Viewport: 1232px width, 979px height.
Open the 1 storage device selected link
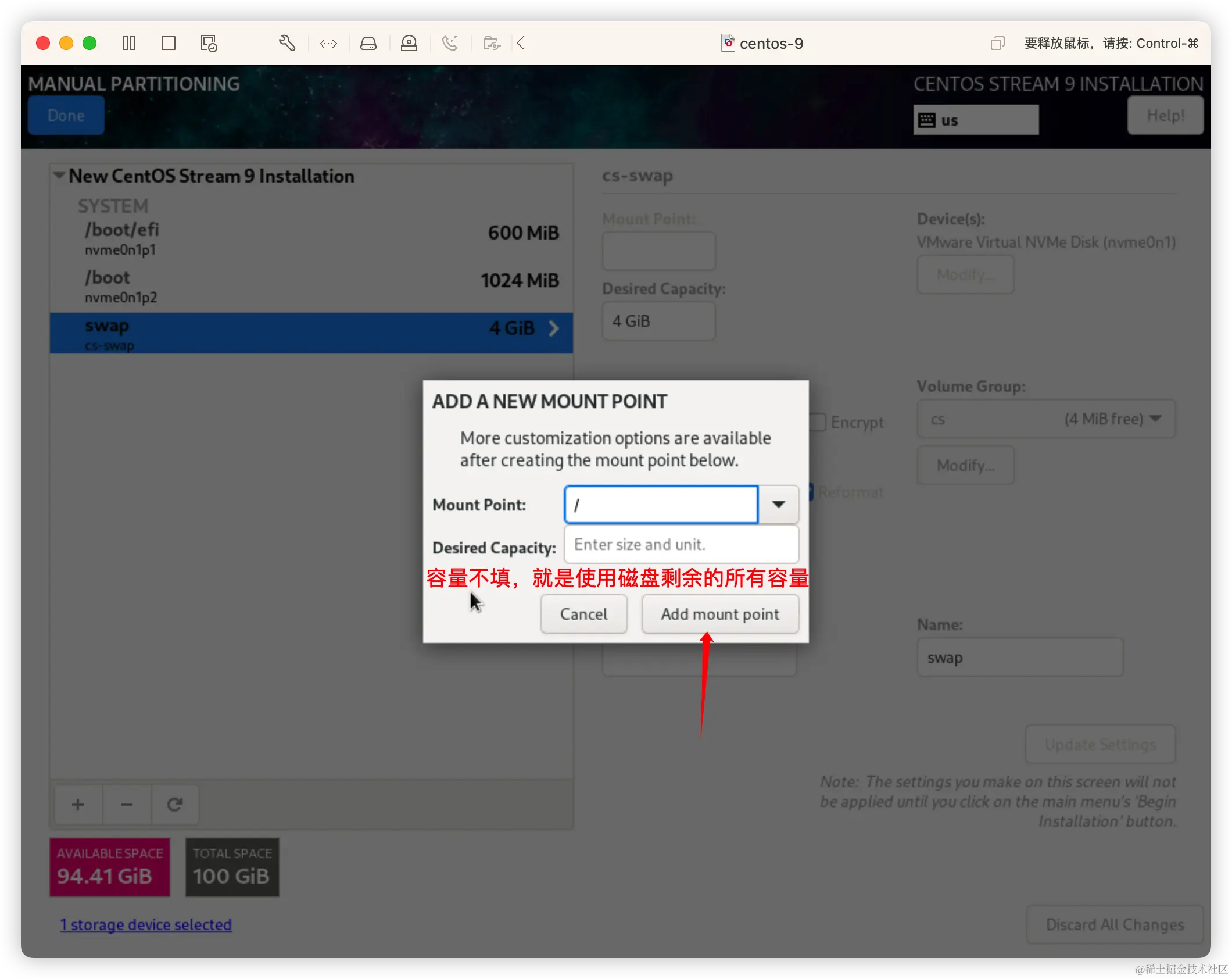tap(146, 924)
